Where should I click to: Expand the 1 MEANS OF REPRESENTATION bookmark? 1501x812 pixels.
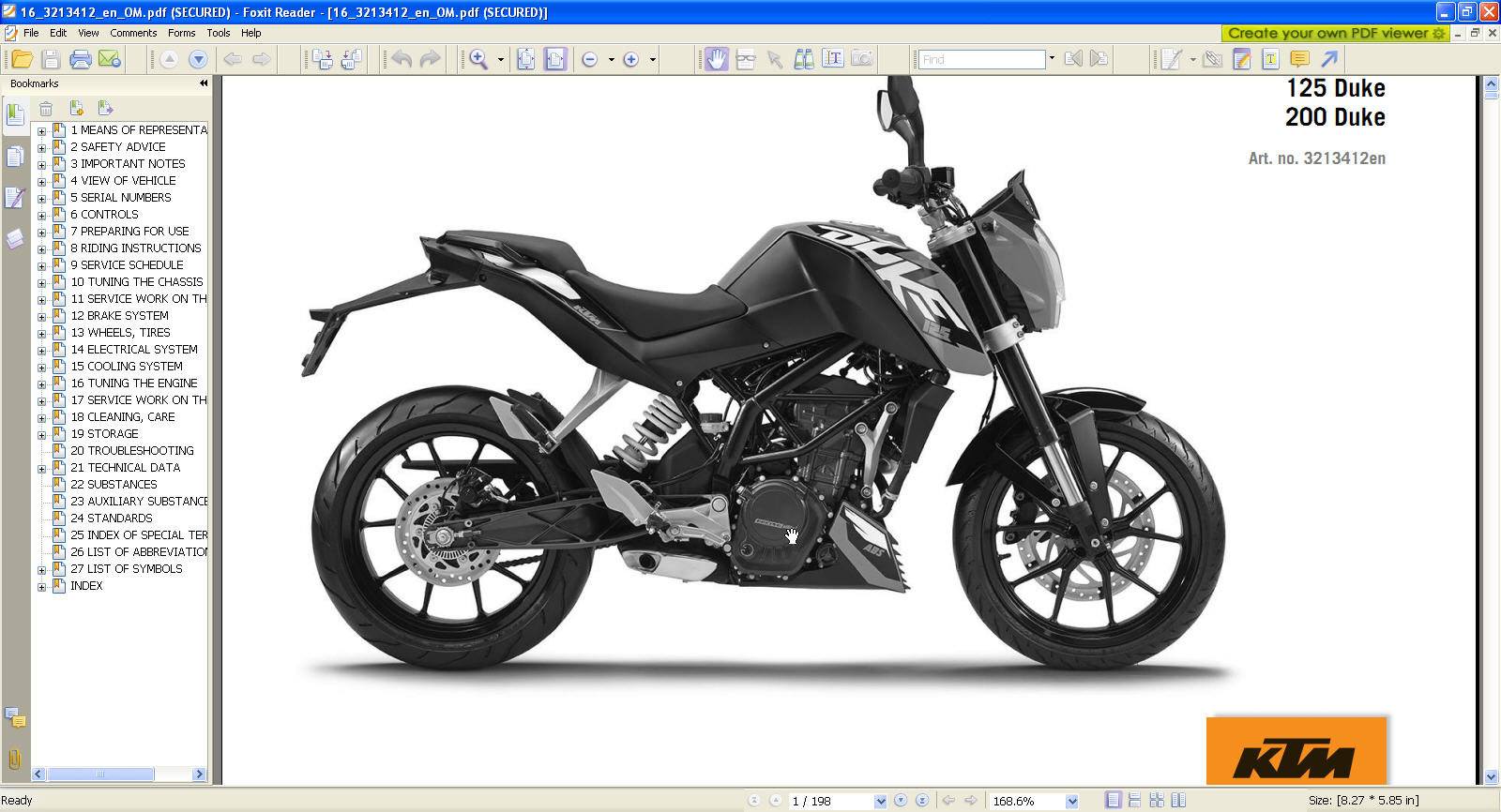[41, 131]
